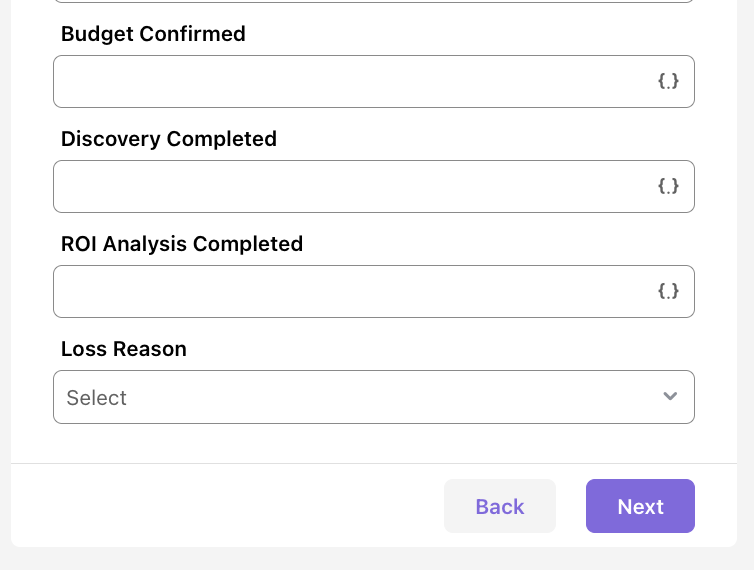Go back with the Back button
This screenshot has height=570, width=754.
click(x=500, y=506)
